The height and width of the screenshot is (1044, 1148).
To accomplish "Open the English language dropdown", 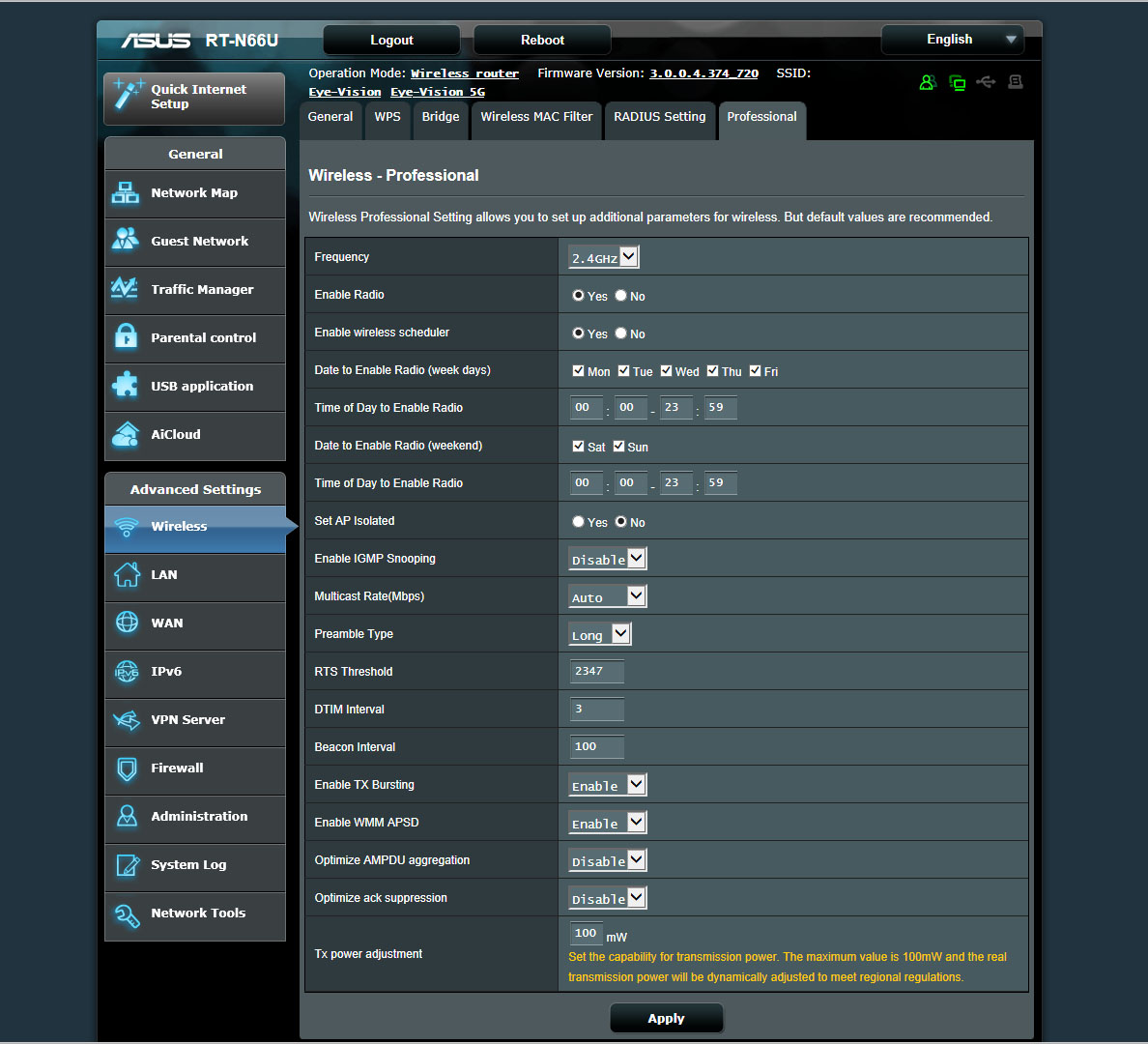I will pyautogui.click(x=952, y=40).
